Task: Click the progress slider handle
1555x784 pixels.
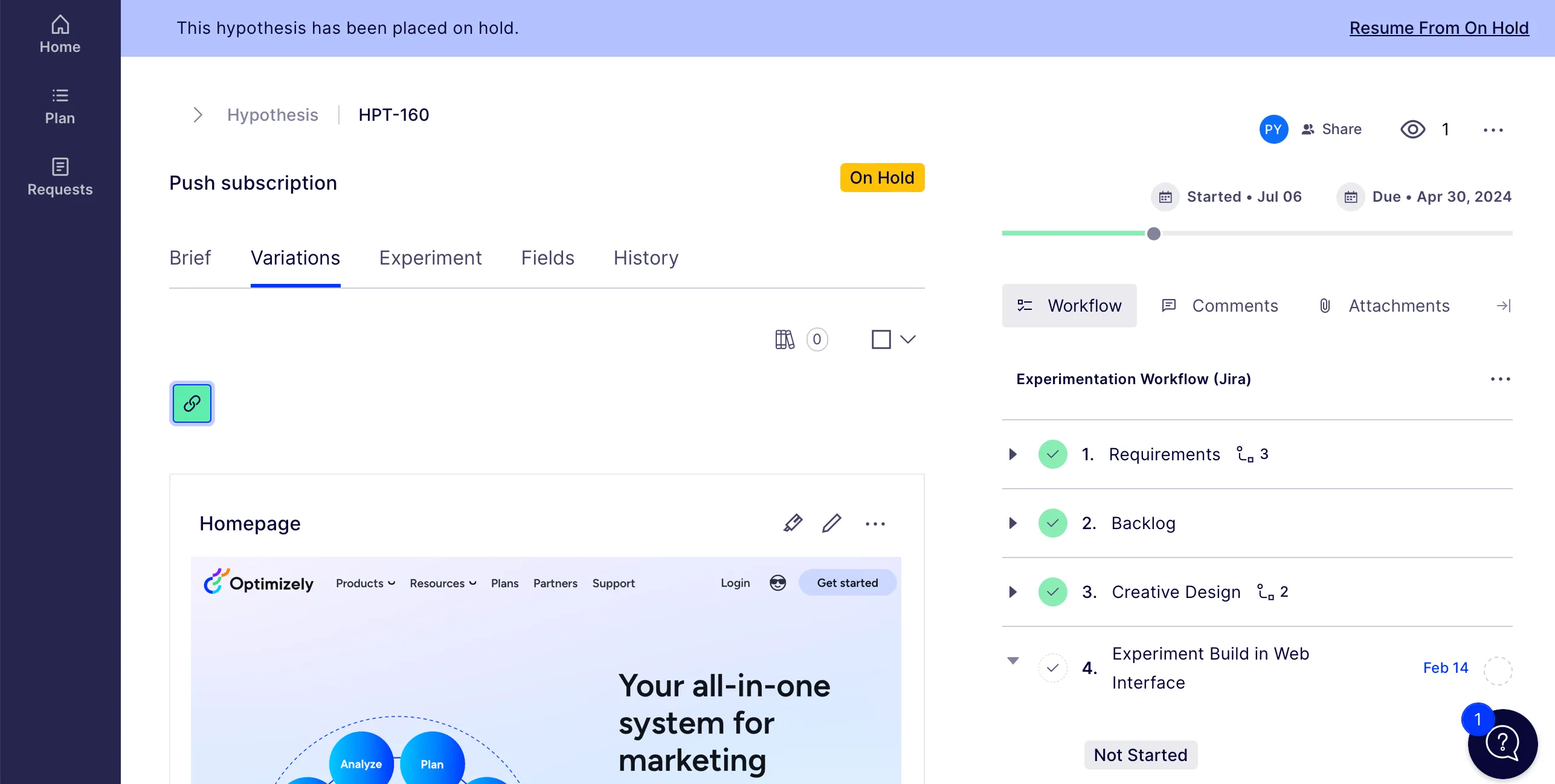Action: [1153, 234]
